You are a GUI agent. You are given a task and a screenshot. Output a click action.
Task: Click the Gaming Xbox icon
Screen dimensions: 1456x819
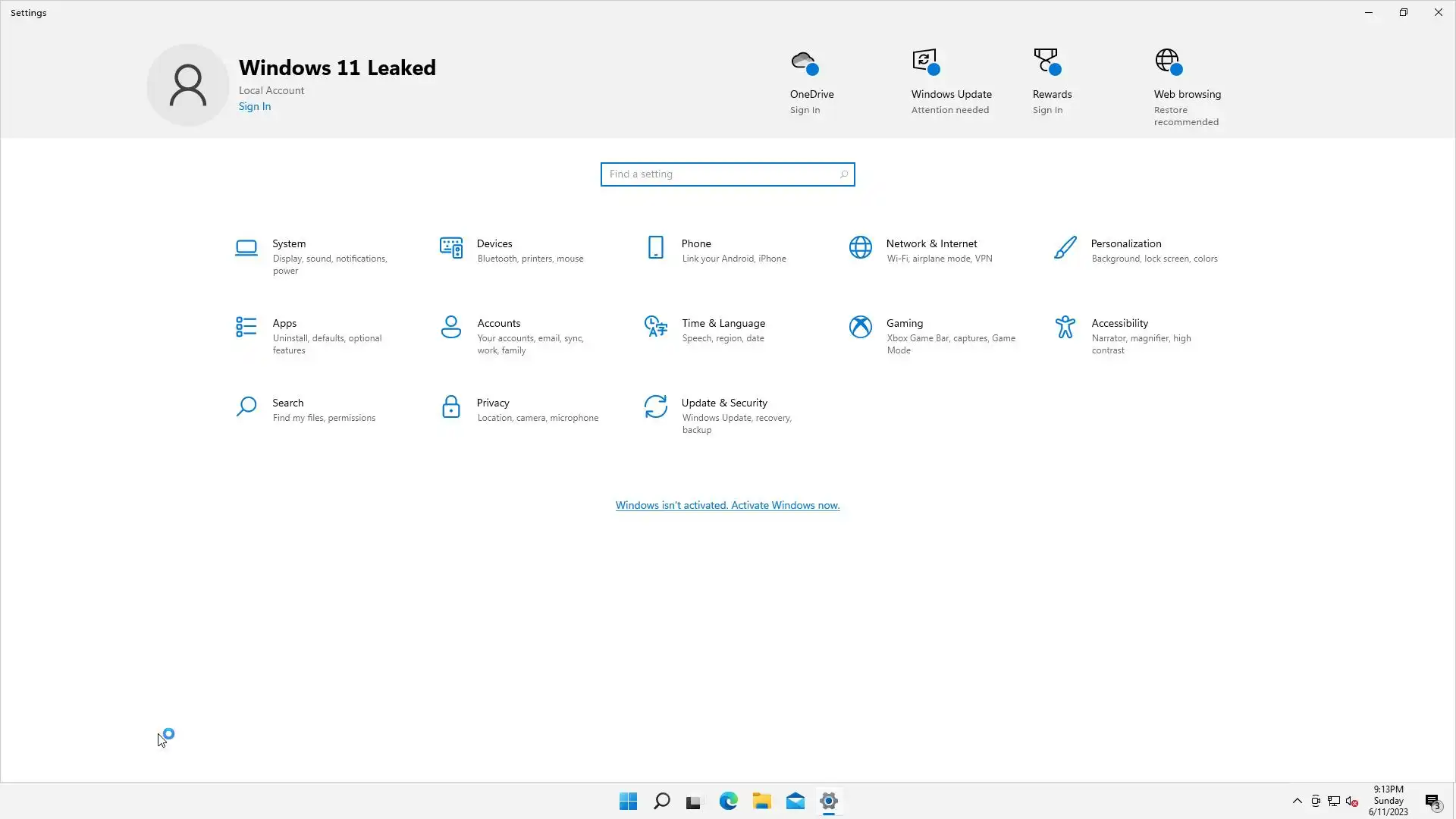[861, 328]
